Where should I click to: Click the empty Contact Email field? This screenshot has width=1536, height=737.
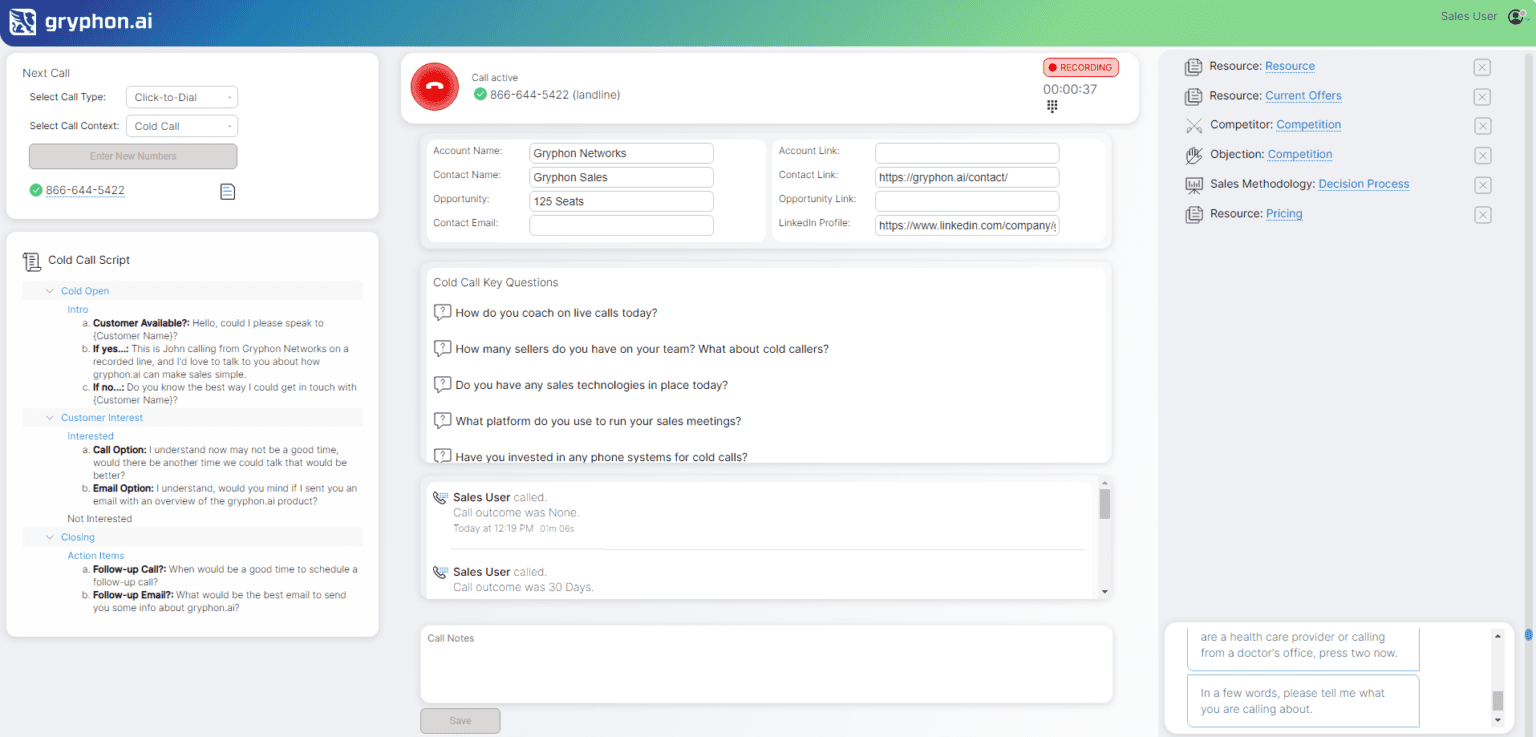click(621, 225)
